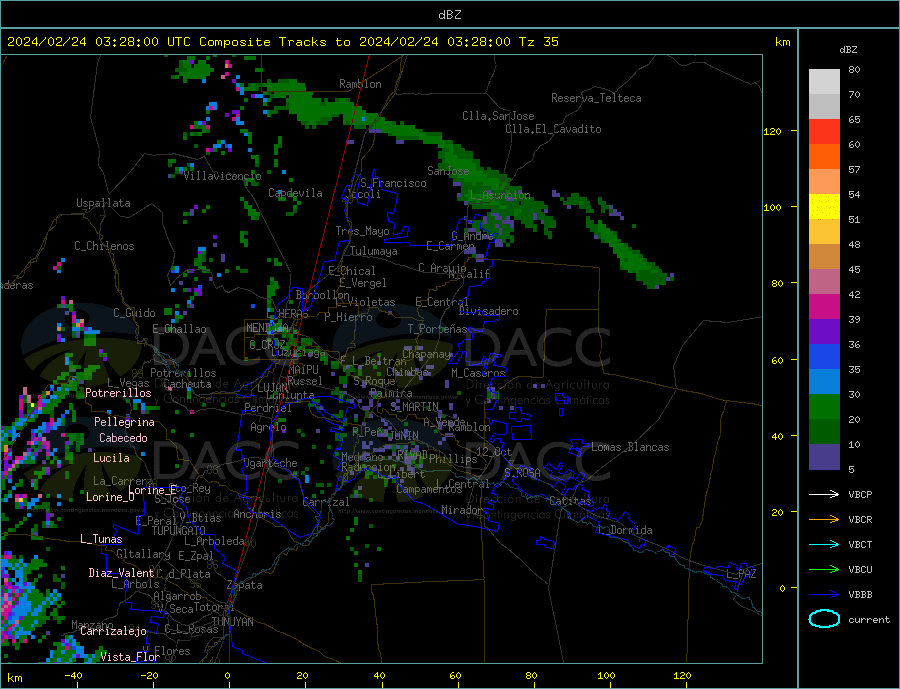This screenshot has width=900, height=689.
Task: Click the 'Zapata' map label
Action: click(245, 585)
